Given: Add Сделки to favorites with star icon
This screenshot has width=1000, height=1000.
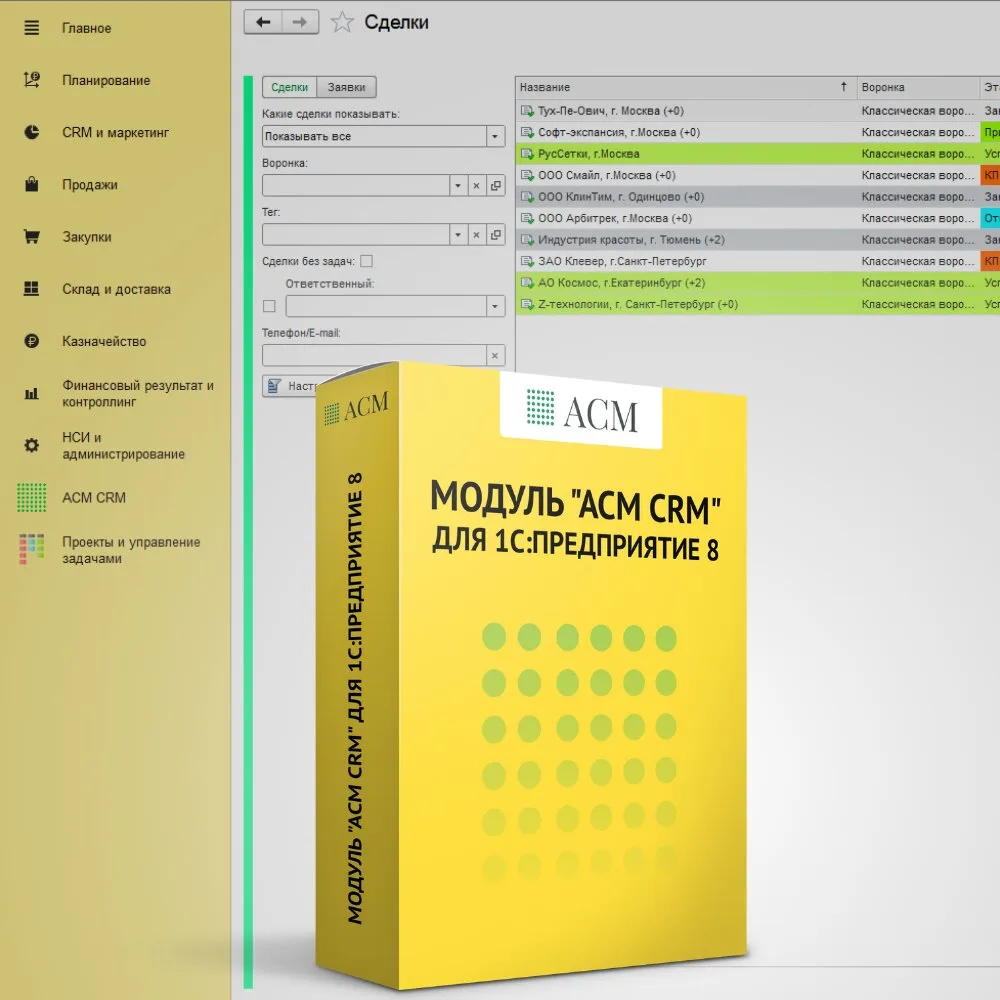Looking at the screenshot, I should click(342, 22).
